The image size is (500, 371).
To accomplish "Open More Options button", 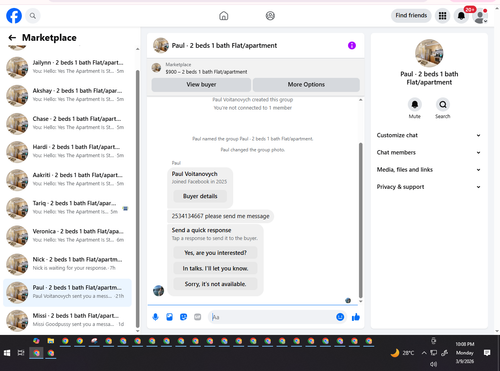I will pos(306,85).
